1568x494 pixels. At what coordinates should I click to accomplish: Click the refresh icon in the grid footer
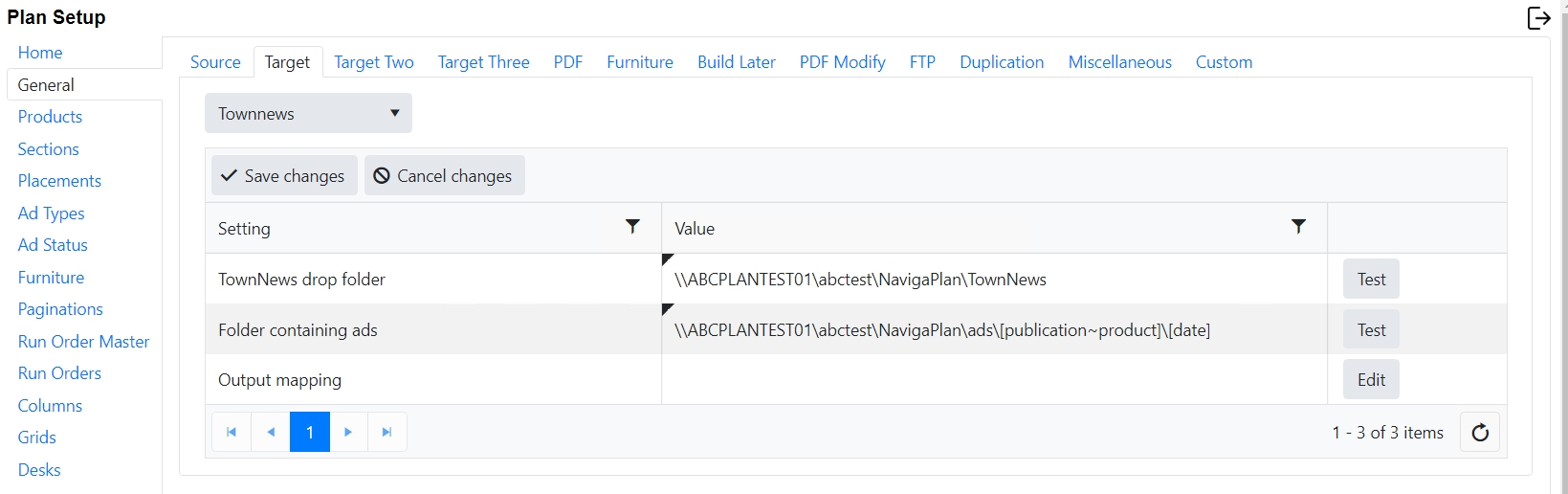(1480, 433)
